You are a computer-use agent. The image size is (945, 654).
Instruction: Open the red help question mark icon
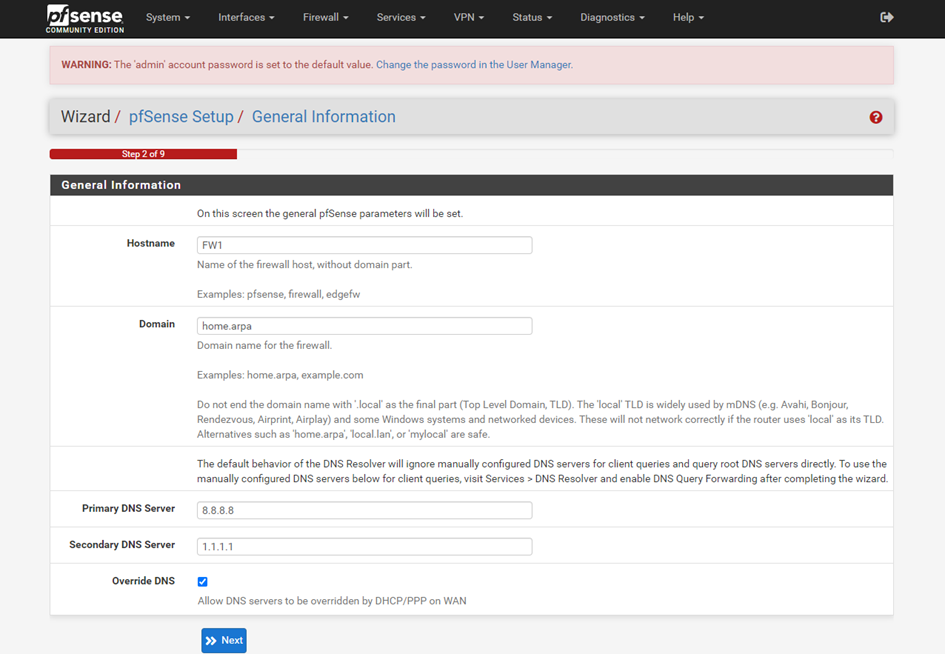click(x=876, y=118)
